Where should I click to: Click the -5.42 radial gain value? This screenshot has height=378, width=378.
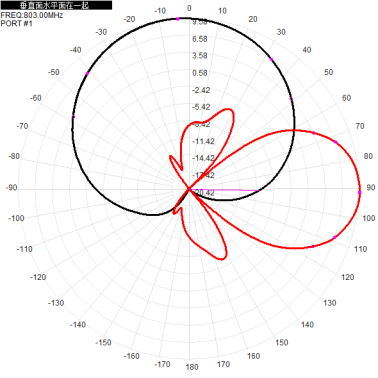201,107
